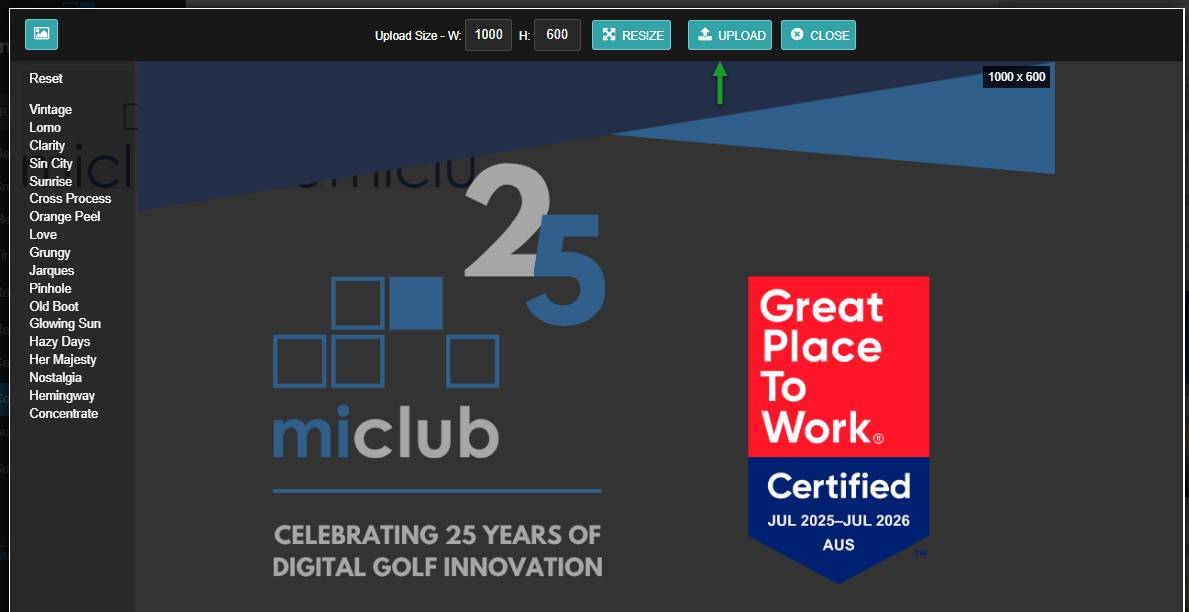The height and width of the screenshot is (612, 1189).
Task: Apply the Pinhole filter
Action: coord(50,288)
